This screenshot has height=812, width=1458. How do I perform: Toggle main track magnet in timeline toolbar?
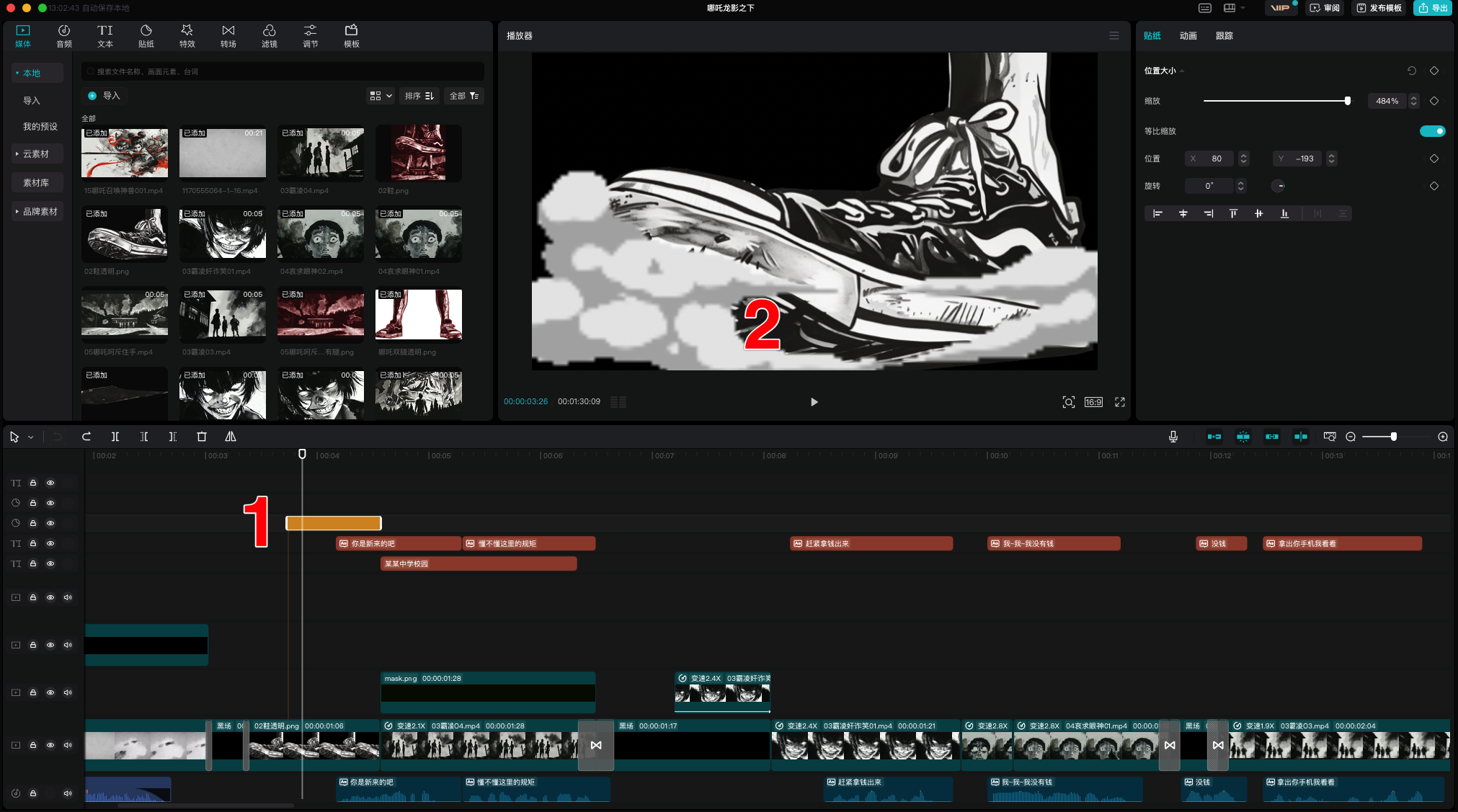[x=1214, y=437]
